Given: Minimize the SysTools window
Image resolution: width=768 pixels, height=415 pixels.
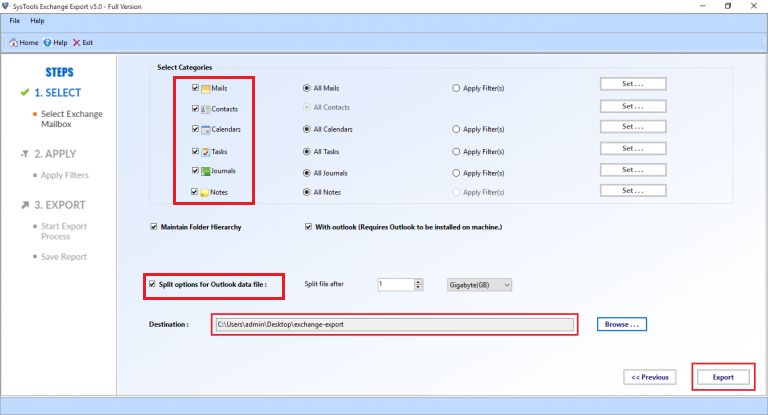Looking at the screenshot, I should pyautogui.click(x=703, y=6).
